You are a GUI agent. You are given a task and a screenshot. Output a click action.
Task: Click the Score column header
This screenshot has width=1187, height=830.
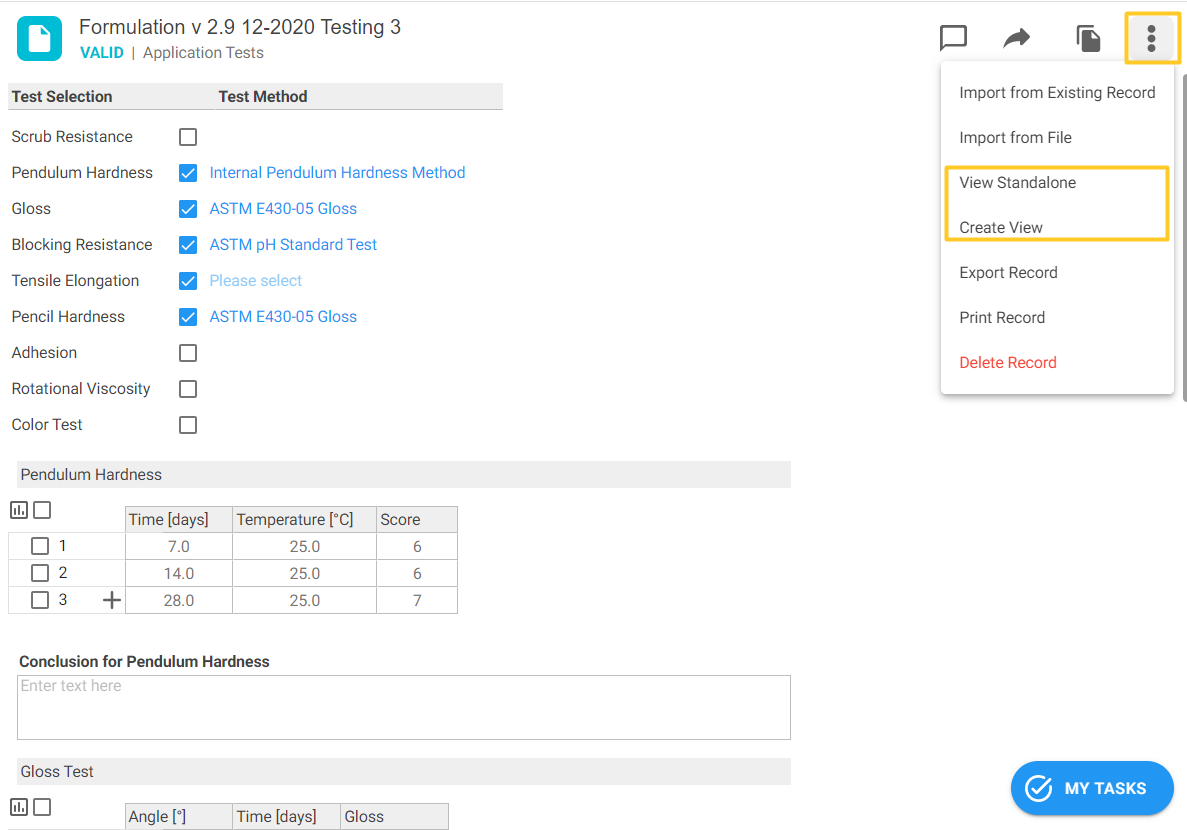click(x=417, y=520)
